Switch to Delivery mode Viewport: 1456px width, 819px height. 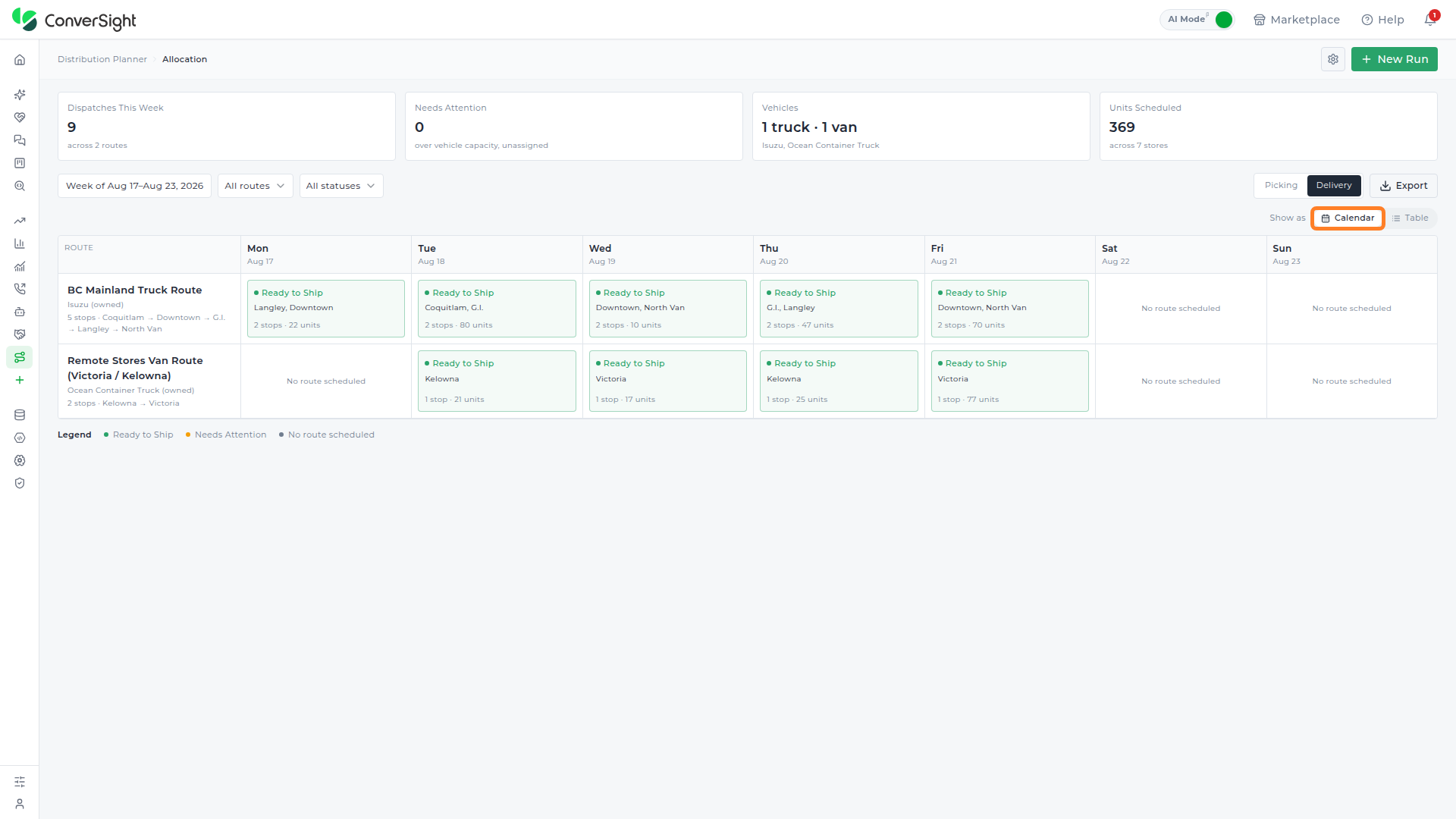[x=1334, y=186]
